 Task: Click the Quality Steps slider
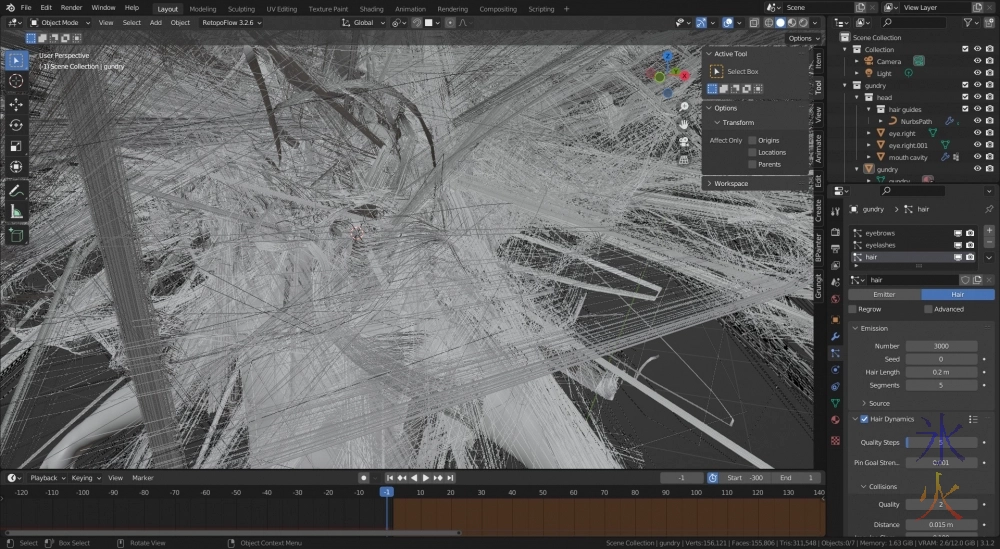[x=941, y=442]
